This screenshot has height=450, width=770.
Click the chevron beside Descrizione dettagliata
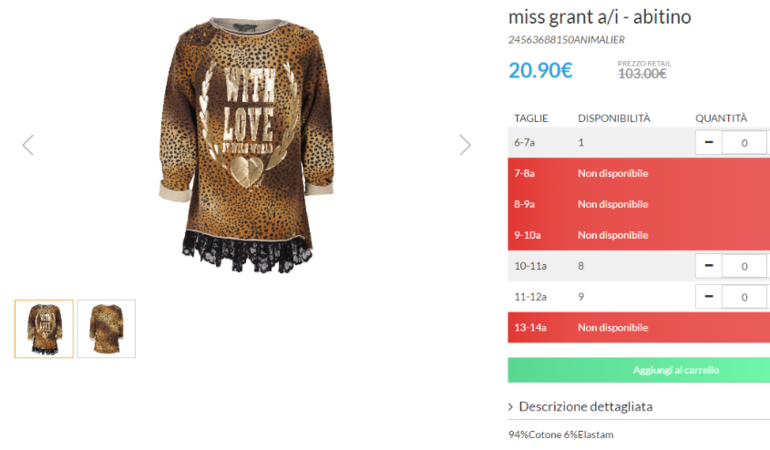pos(511,407)
